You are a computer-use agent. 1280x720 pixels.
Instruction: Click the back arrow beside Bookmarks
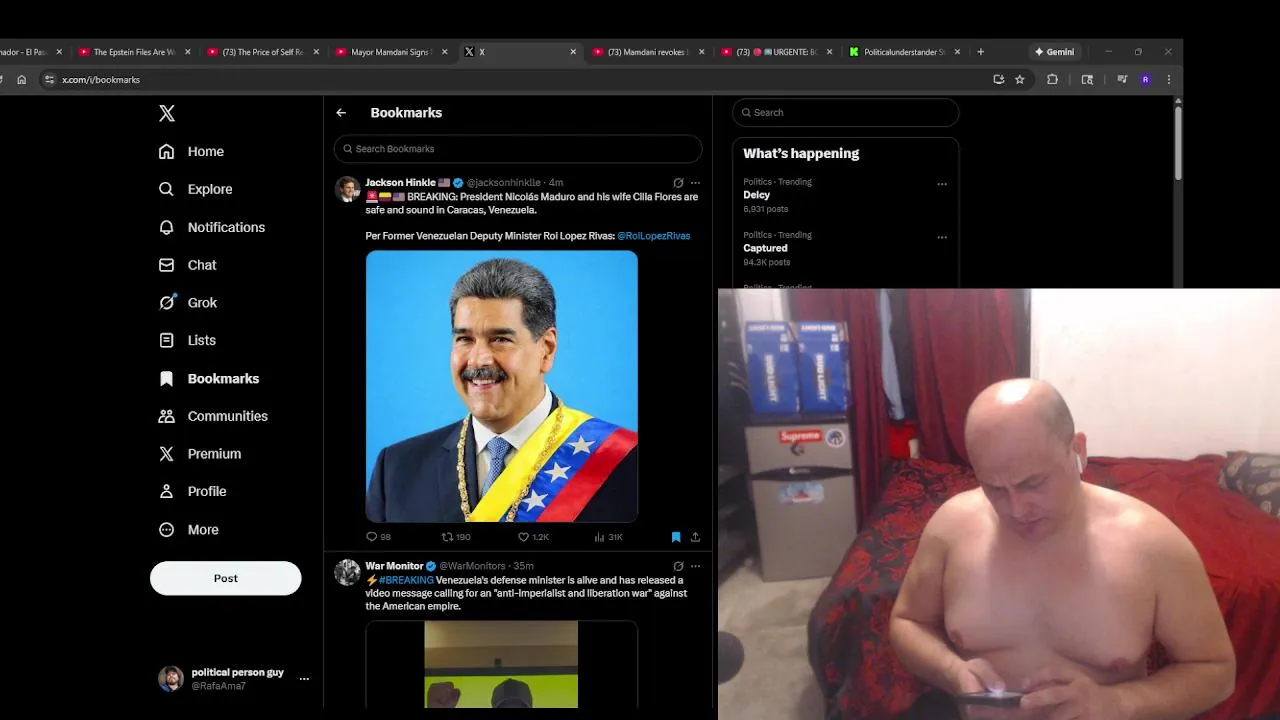tap(341, 113)
